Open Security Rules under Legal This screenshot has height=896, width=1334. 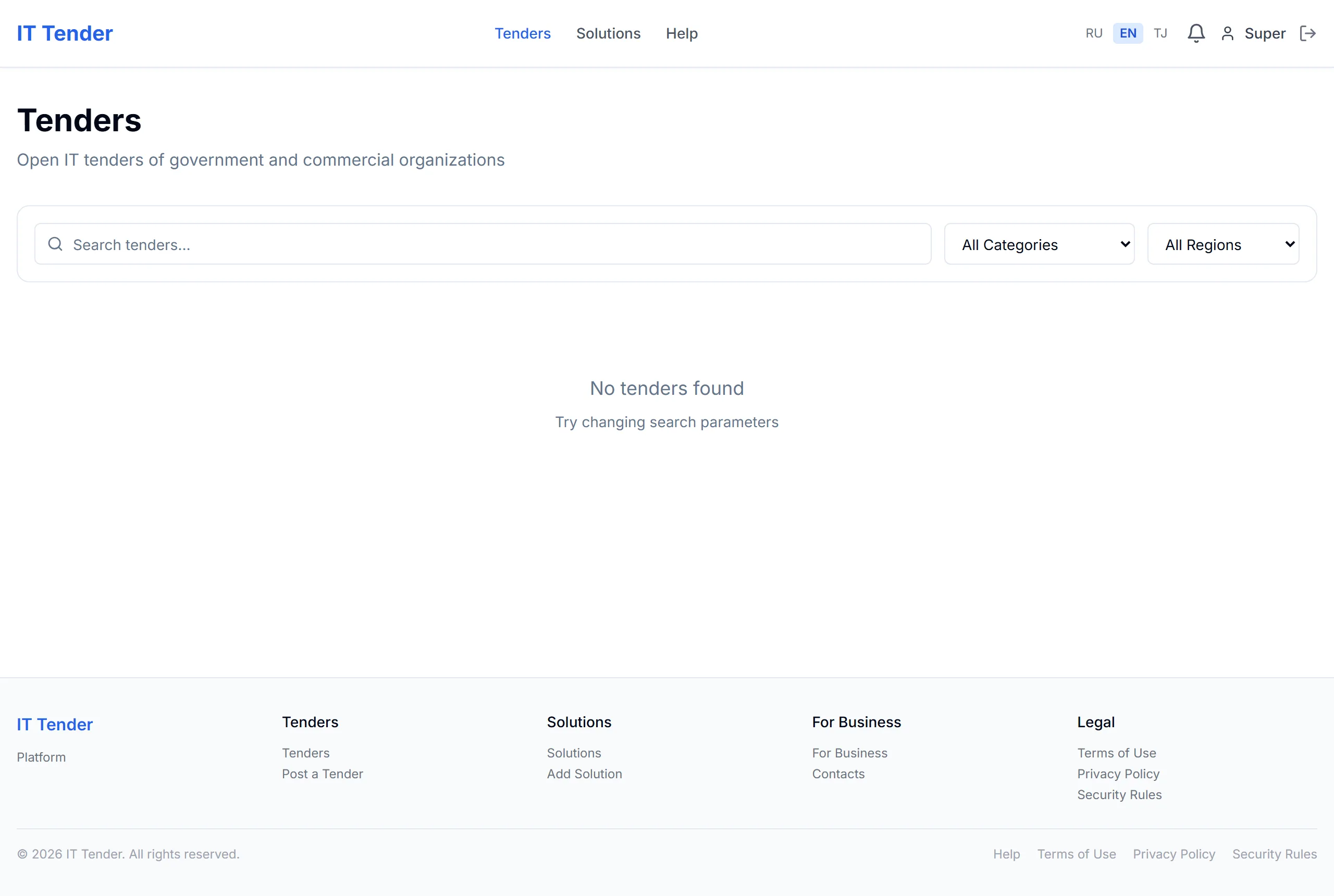[1119, 794]
